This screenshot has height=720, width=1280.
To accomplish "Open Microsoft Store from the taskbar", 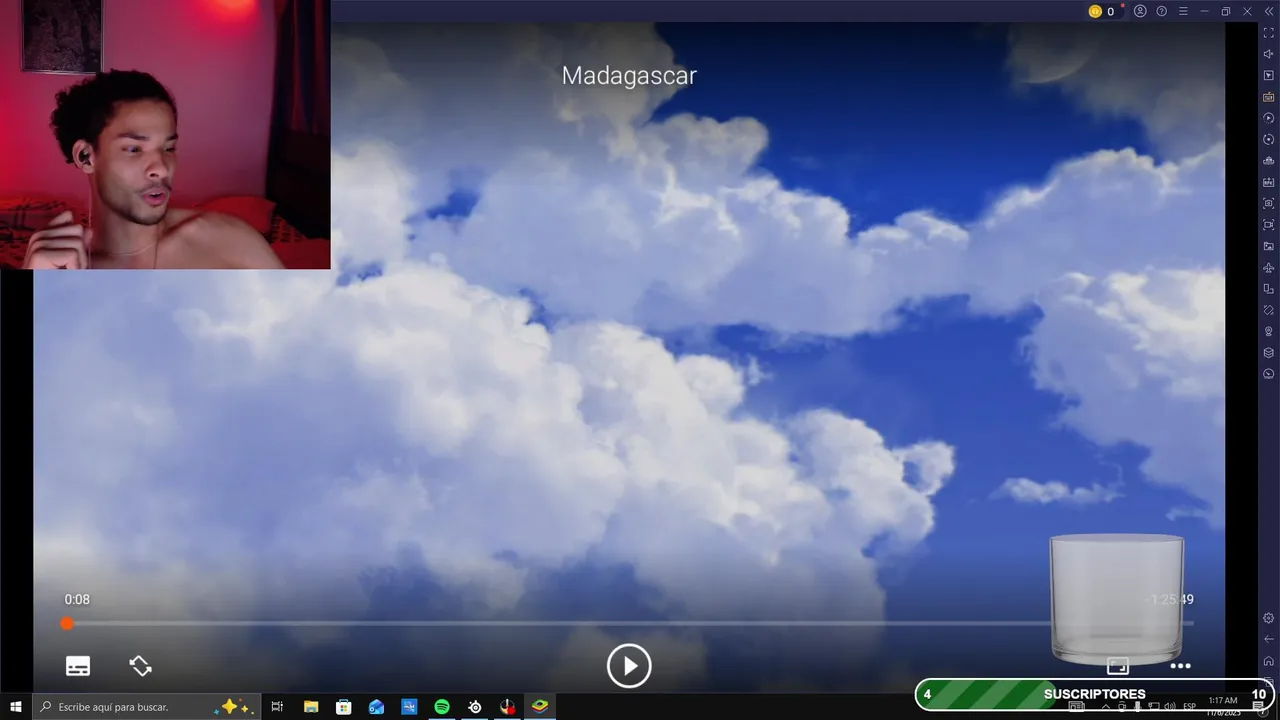I will 343,707.
